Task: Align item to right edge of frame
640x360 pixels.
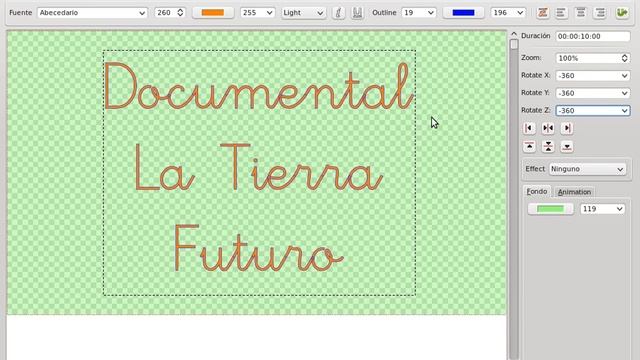Action: pos(567,128)
